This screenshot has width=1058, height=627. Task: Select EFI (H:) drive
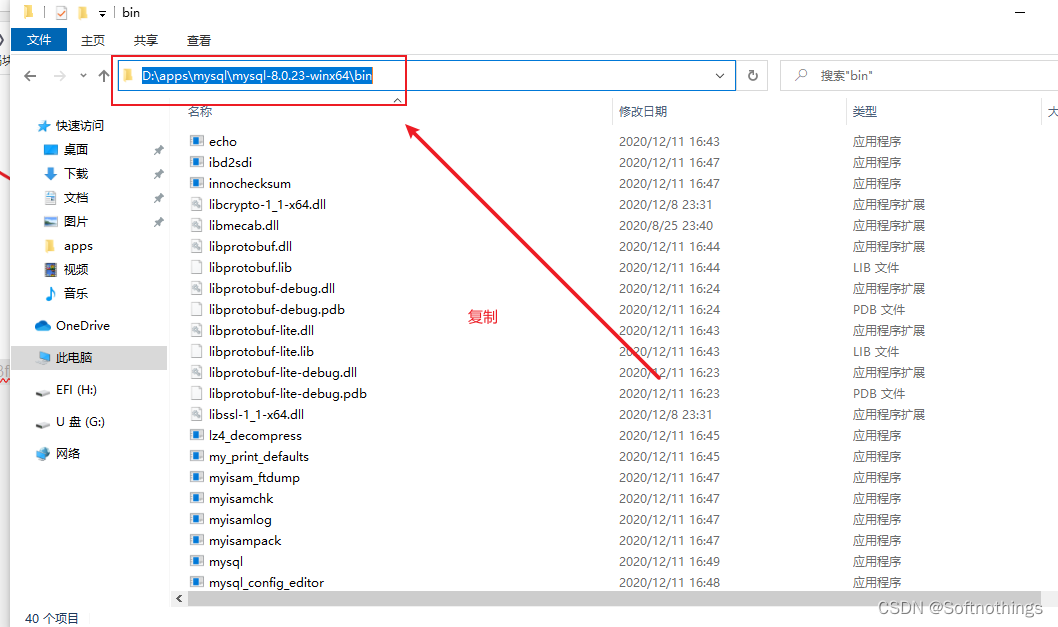(76, 389)
